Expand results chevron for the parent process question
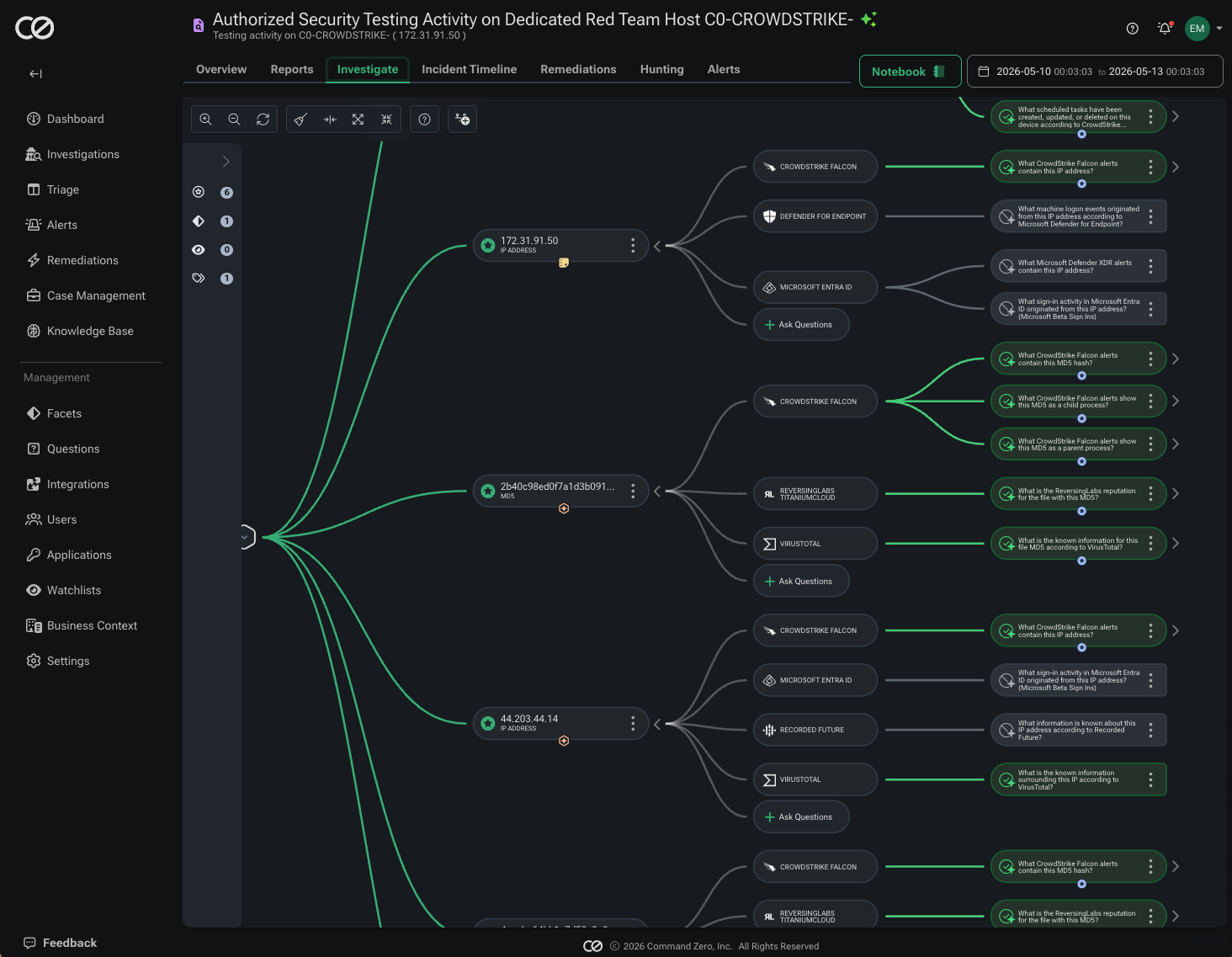The height and width of the screenshot is (957, 1232). [1176, 444]
